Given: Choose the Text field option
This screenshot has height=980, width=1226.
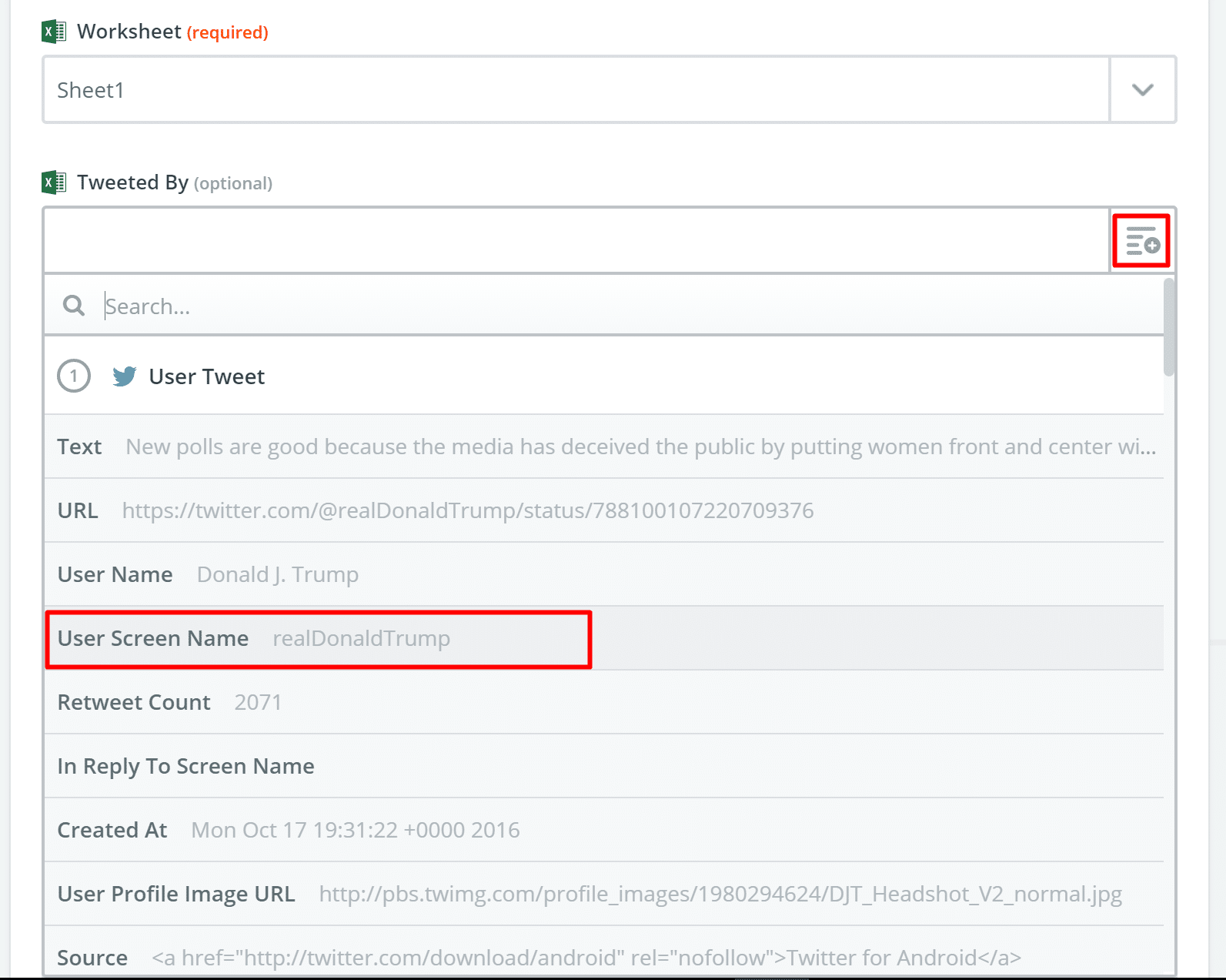Looking at the screenshot, I should pos(603,447).
